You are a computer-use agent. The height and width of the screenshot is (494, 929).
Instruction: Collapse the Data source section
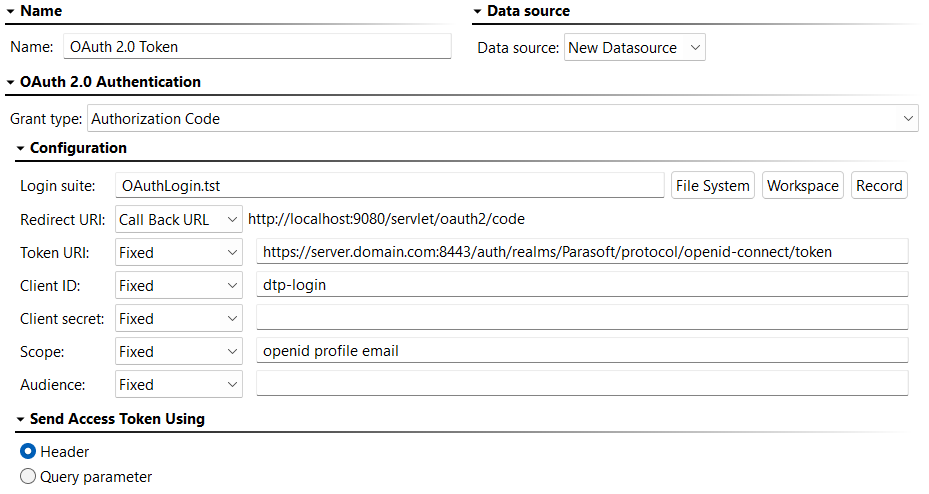click(x=477, y=11)
